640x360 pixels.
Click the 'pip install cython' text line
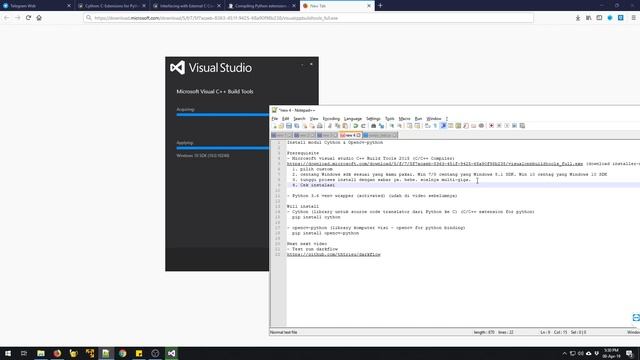pos(316,217)
